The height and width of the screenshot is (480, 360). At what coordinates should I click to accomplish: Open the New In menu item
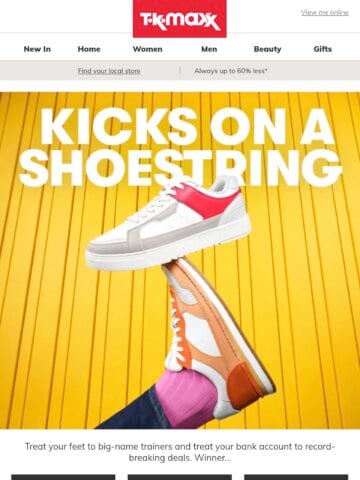[37, 49]
